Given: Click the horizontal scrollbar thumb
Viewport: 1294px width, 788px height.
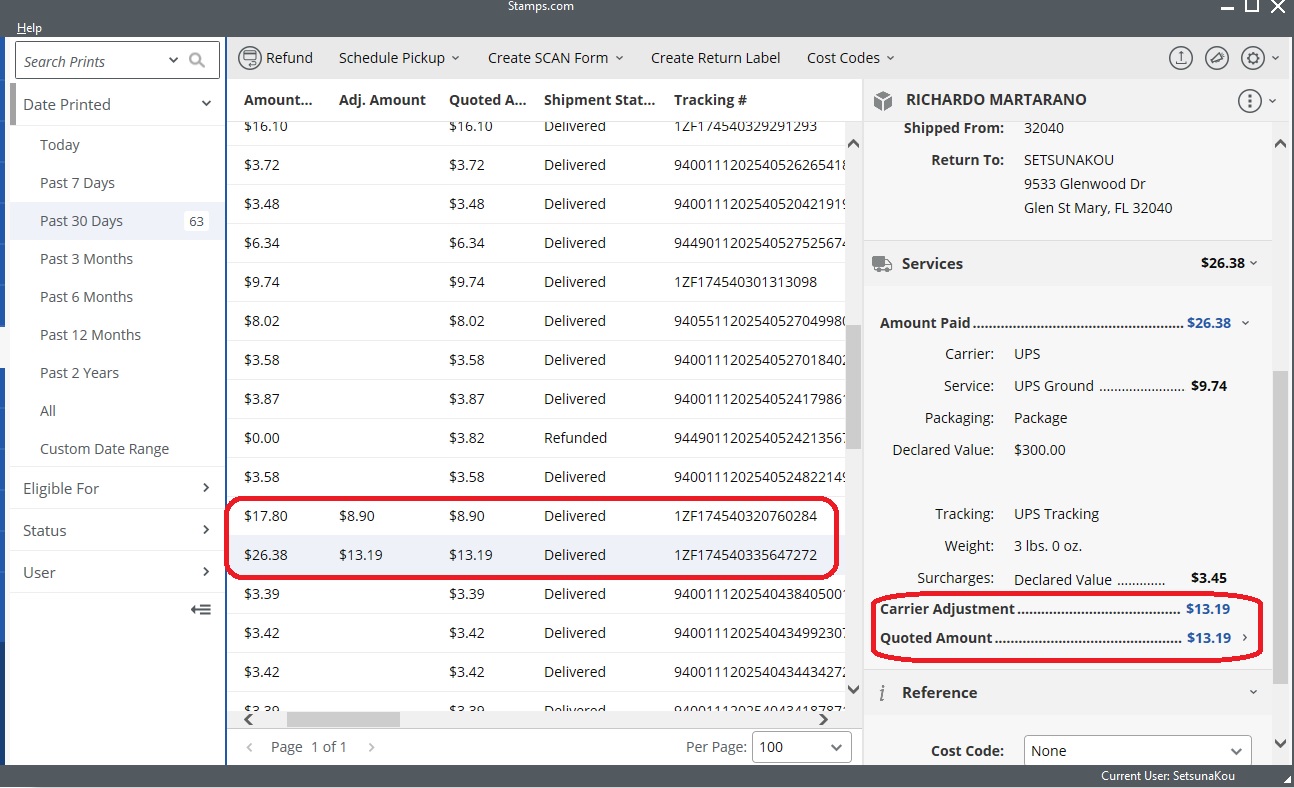Looking at the screenshot, I should pyautogui.click(x=343, y=719).
